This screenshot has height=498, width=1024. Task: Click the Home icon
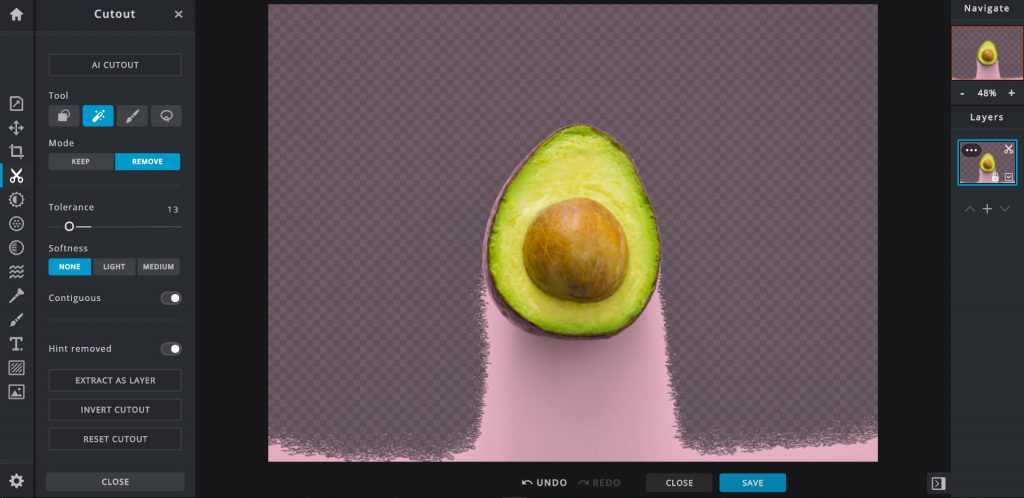pos(16,15)
